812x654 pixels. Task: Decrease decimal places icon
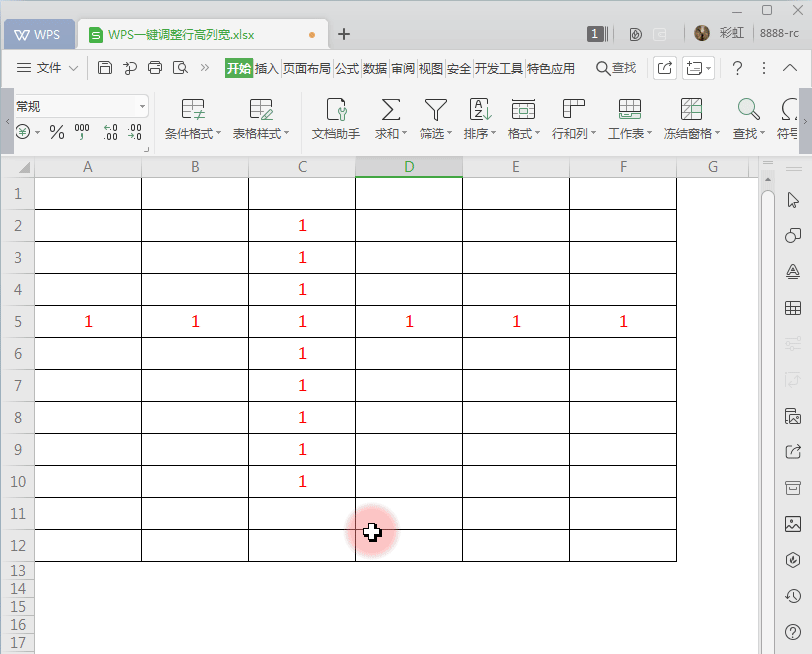[x=135, y=132]
